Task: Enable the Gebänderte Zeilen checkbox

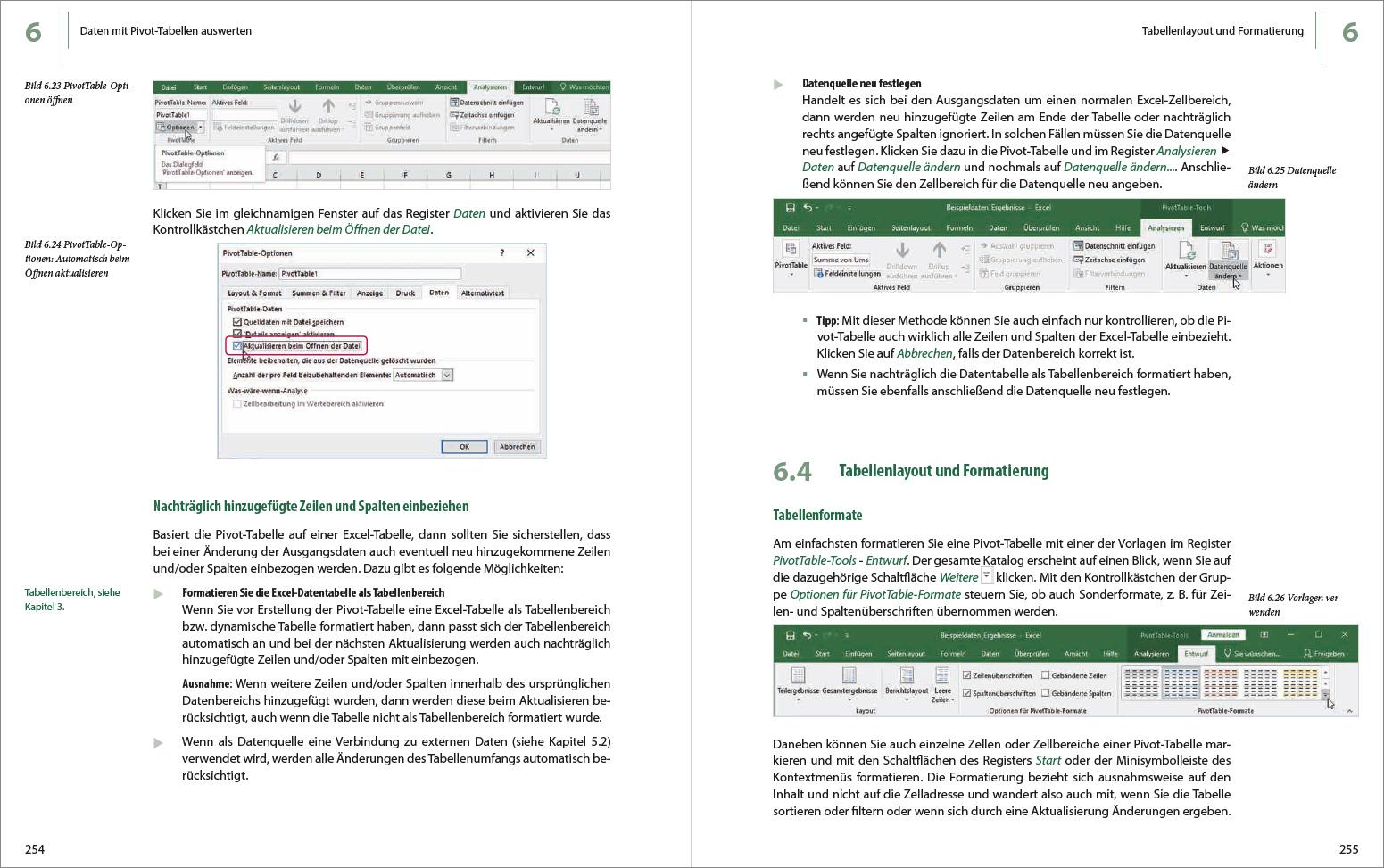Action: (x=1046, y=674)
